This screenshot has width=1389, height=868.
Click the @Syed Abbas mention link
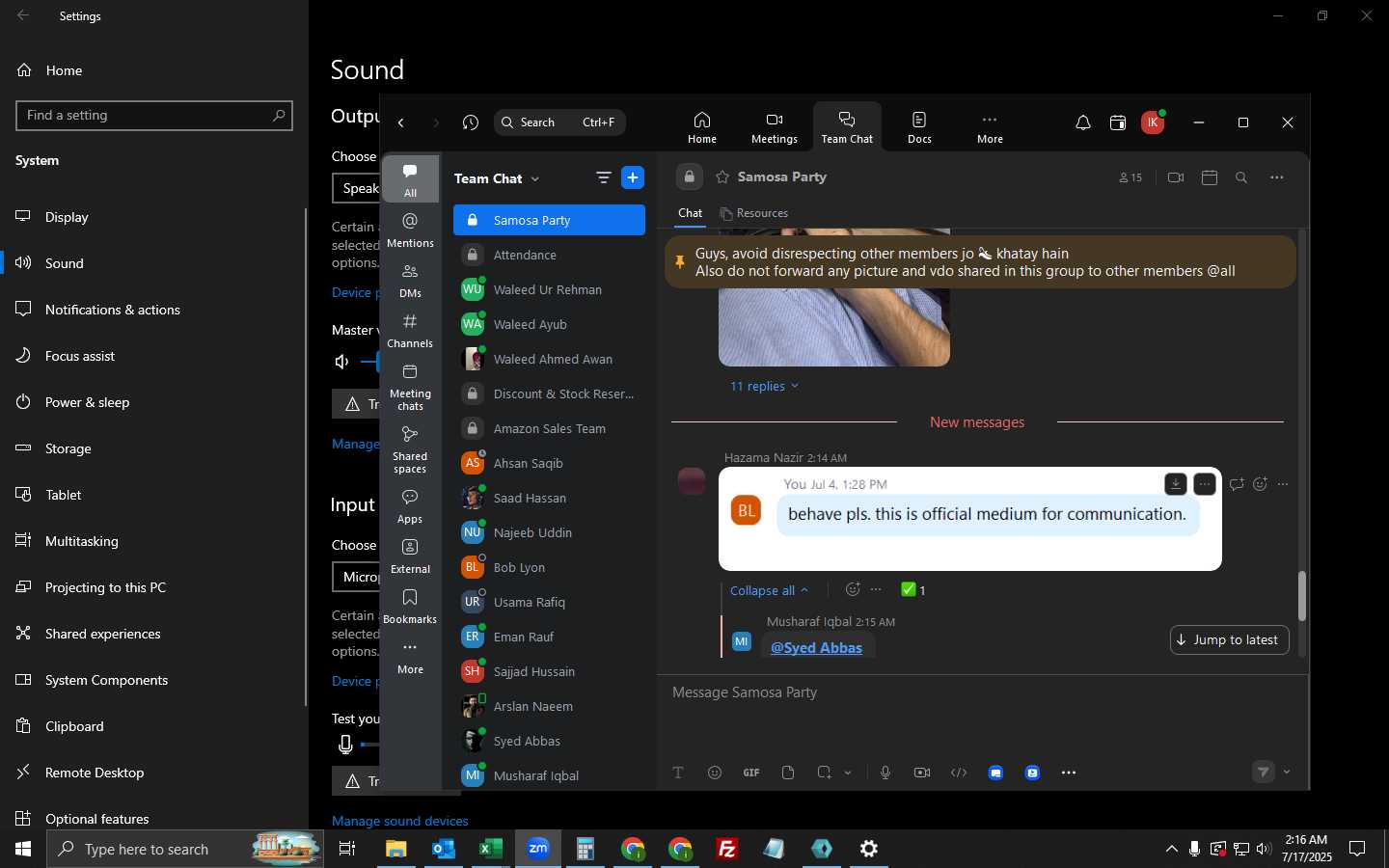(816, 648)
